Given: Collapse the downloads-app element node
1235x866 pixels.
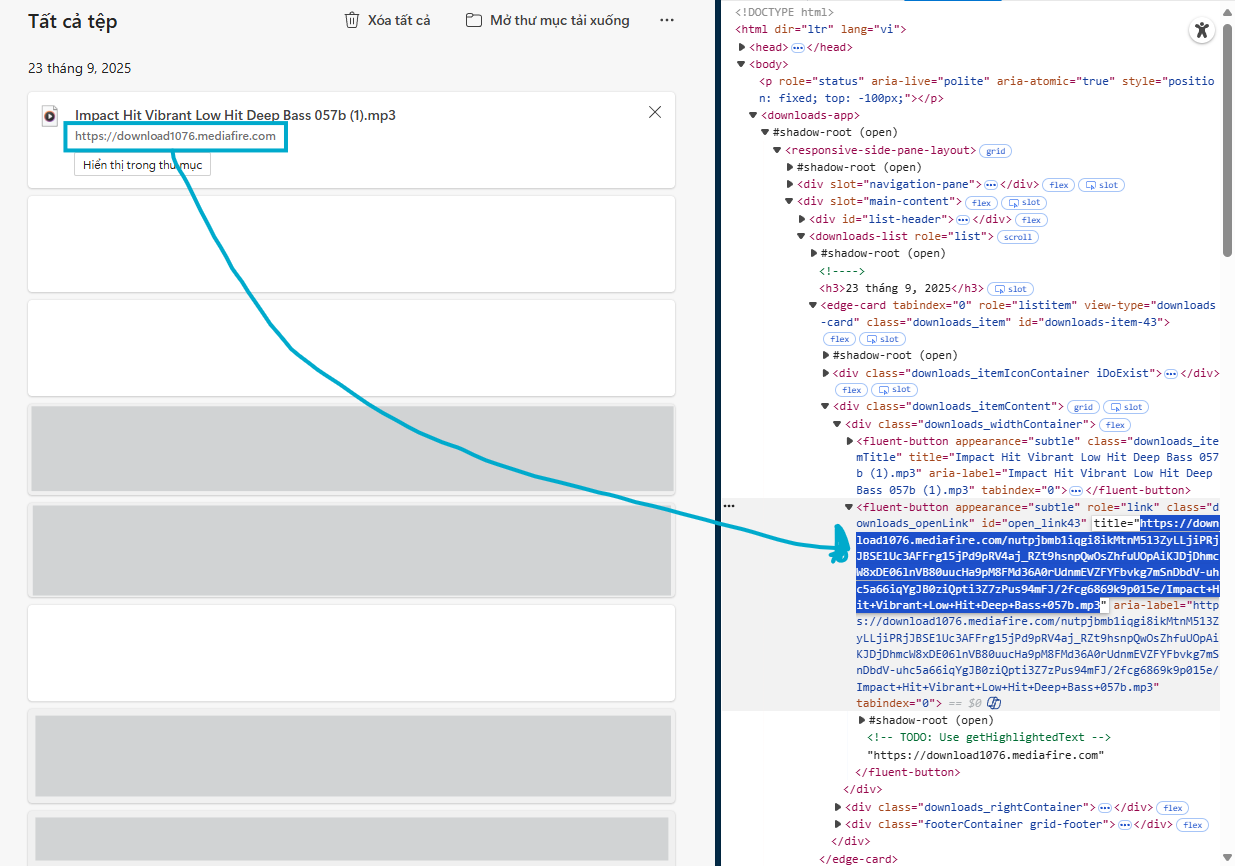Looking at the screenshot, I should click(x=753, y=116).
